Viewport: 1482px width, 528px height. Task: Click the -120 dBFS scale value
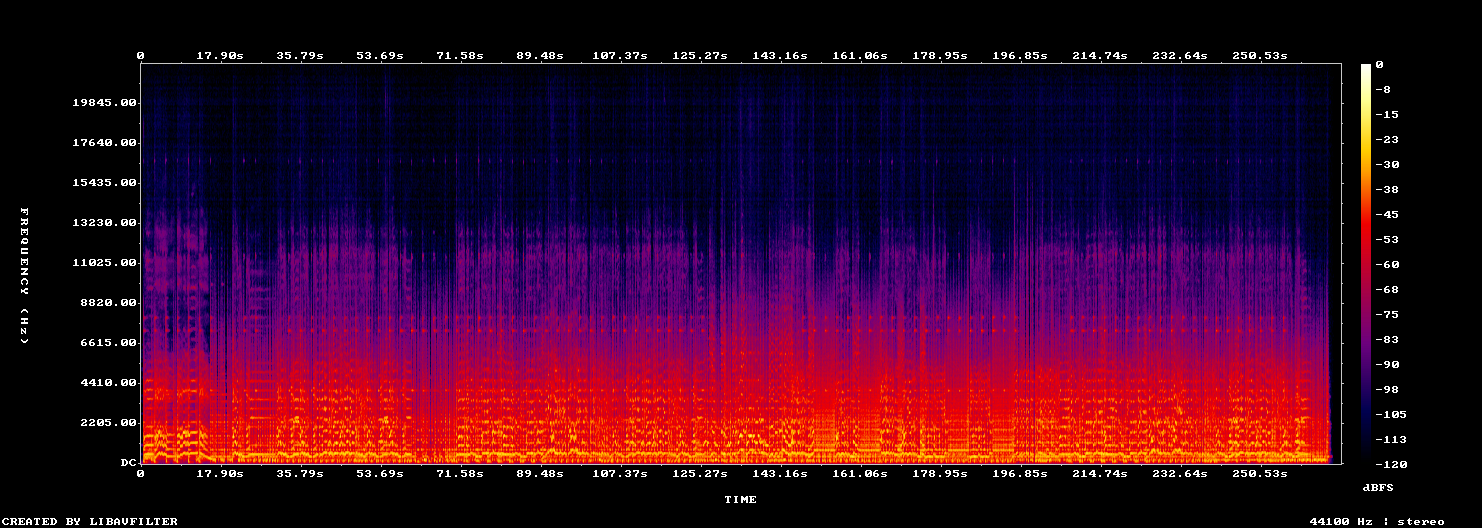click(1391, 465)
